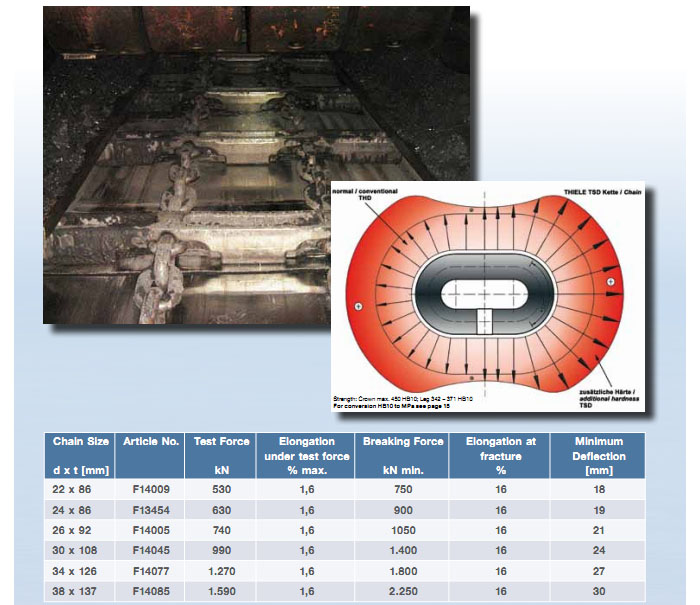Click article number F13454

pos(149,510)
